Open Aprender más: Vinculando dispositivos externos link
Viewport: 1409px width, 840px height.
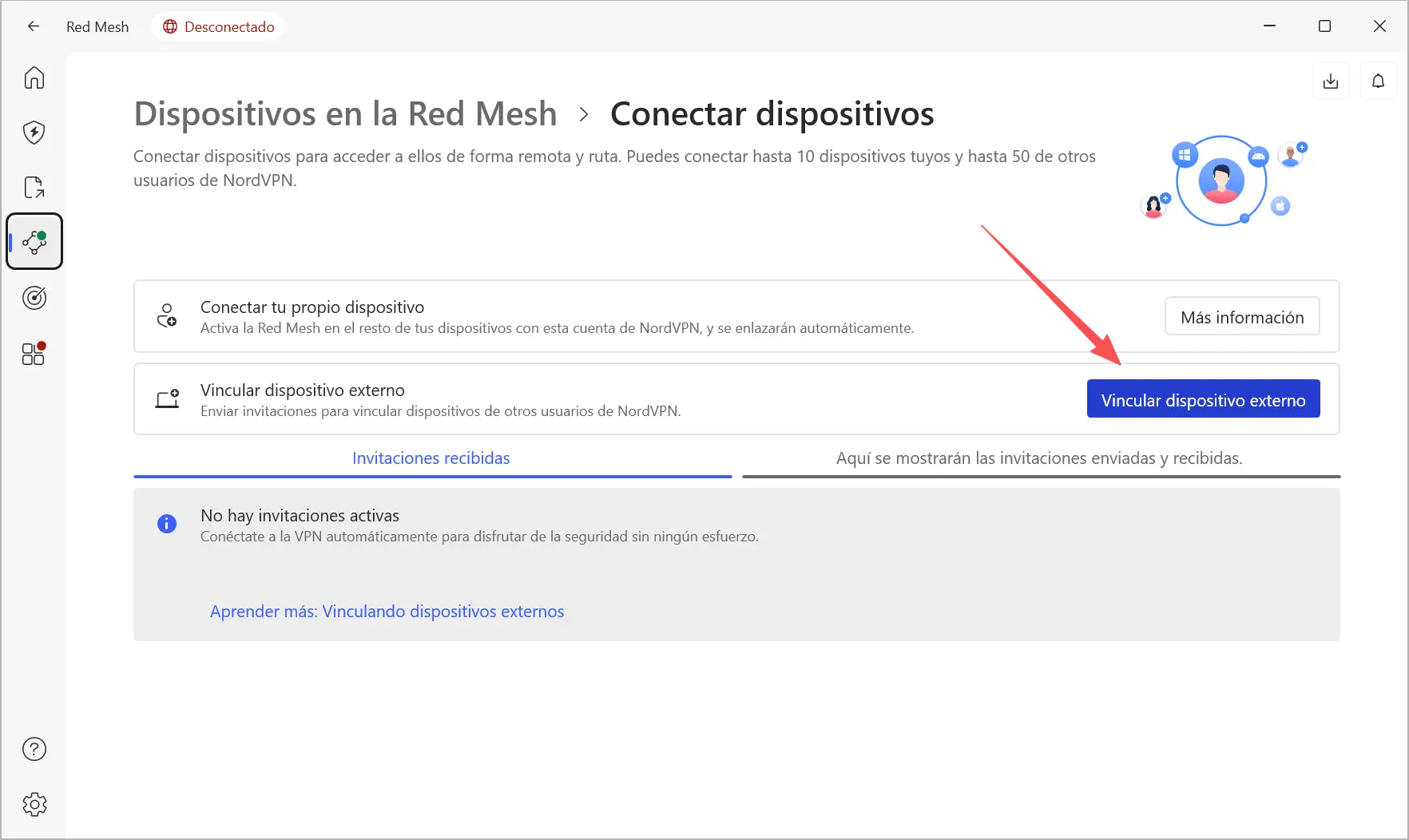pyautogui.click(x=387, y=612)
